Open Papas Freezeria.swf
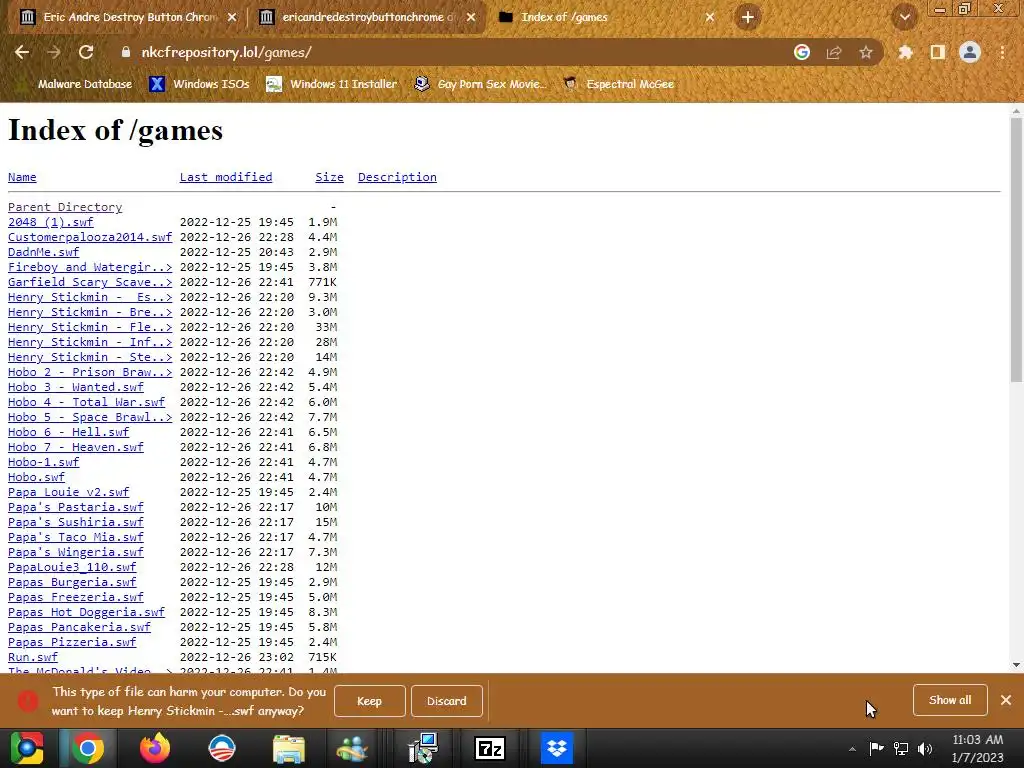This screenshot has height=768, width=1024. point(76,598)
